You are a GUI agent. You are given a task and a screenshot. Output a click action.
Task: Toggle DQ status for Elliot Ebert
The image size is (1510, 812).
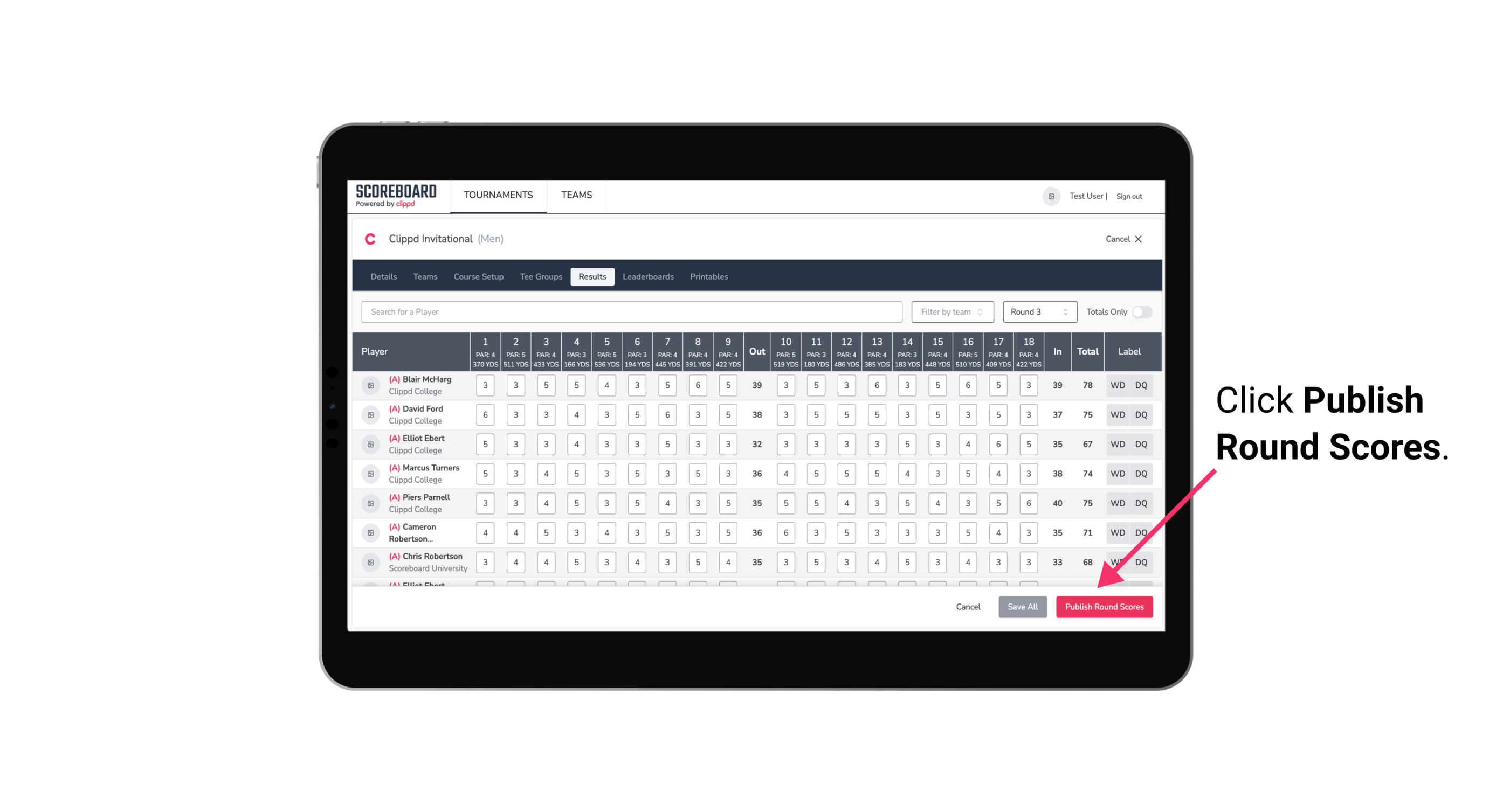point(1142,444)
